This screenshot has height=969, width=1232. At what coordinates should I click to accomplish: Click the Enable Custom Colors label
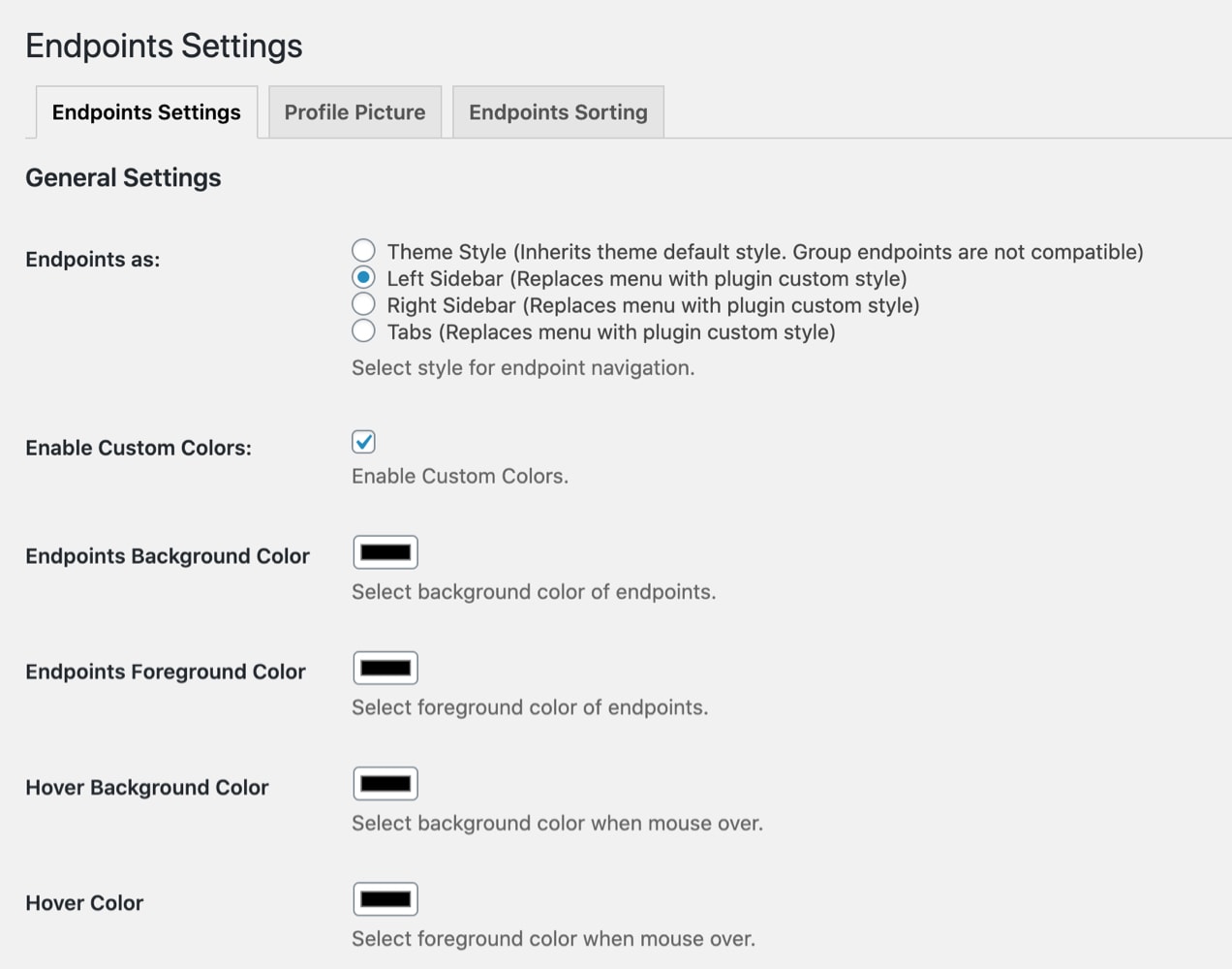point(138,448)
